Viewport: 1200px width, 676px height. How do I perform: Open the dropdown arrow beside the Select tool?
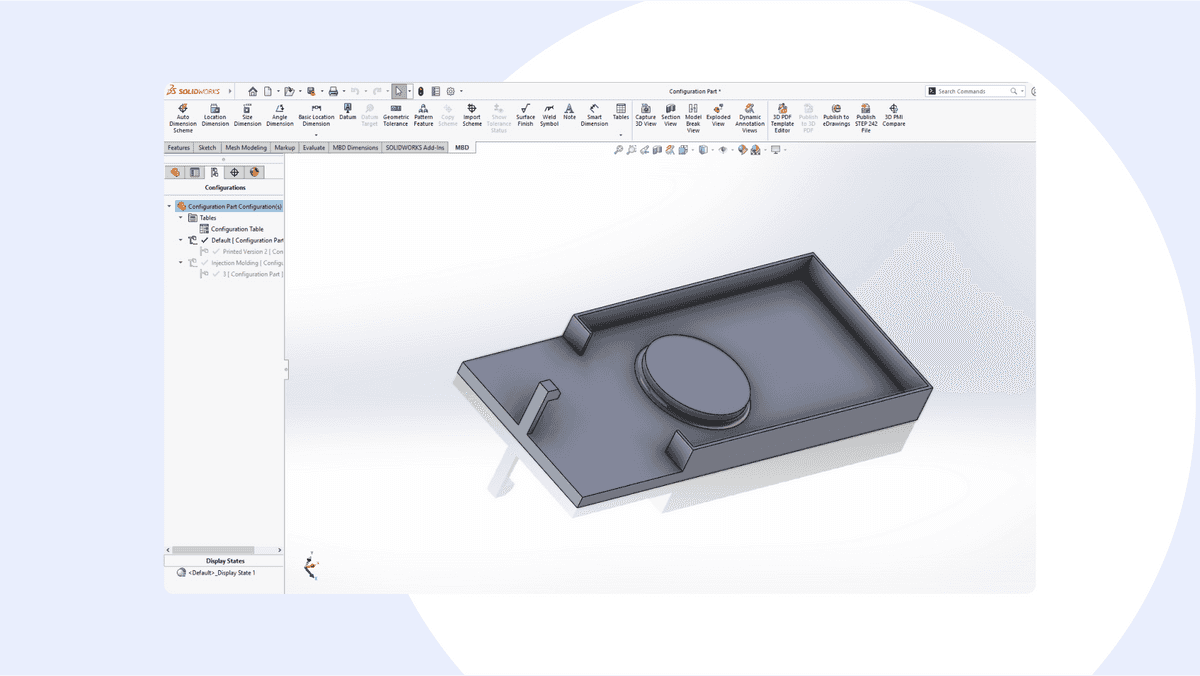point(410,91)
